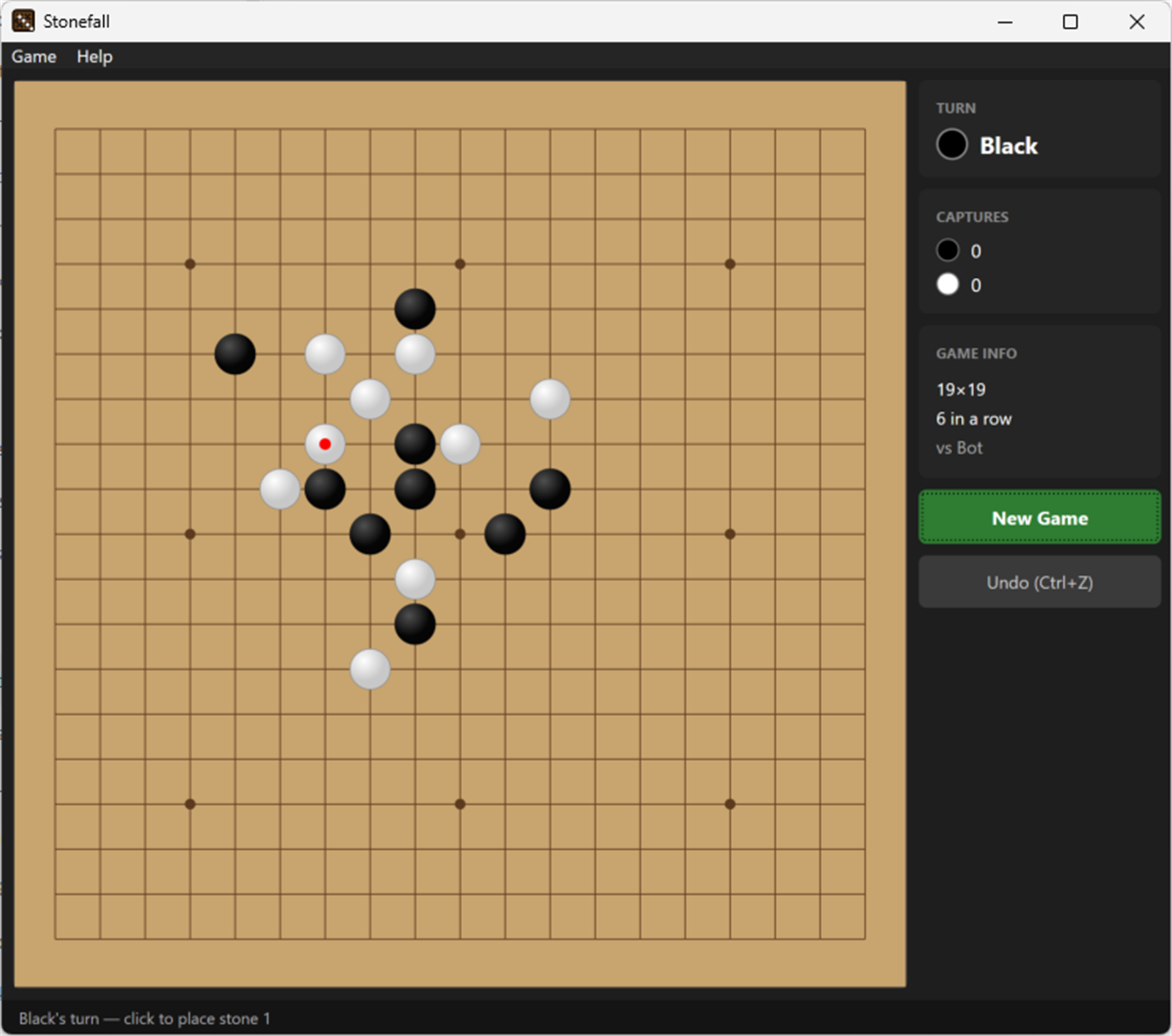1172x1036 pixels.
Task: Click the white captures stone icon
Action: (947, 284)
